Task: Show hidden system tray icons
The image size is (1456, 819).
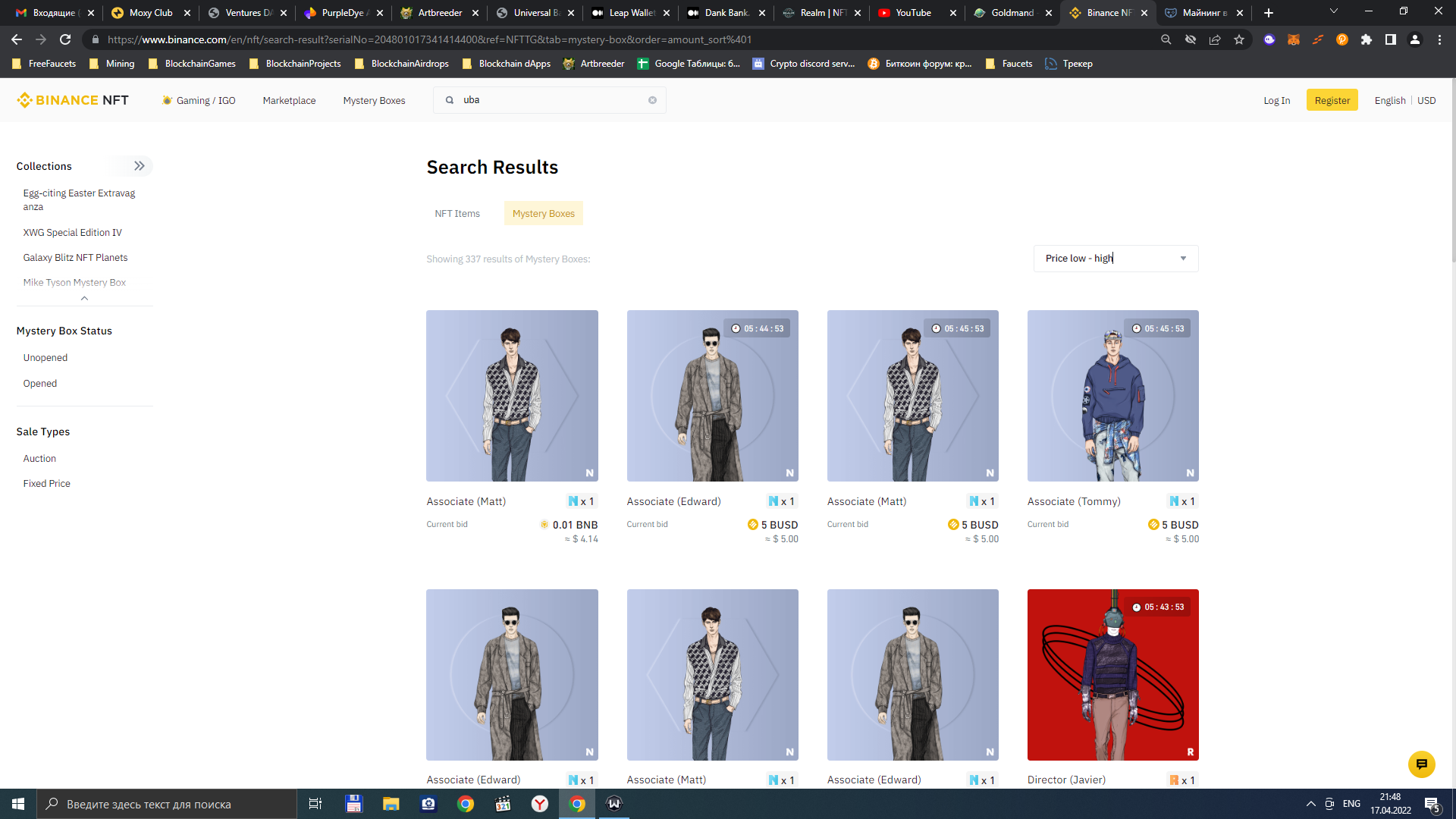Action: point(1310,804)
